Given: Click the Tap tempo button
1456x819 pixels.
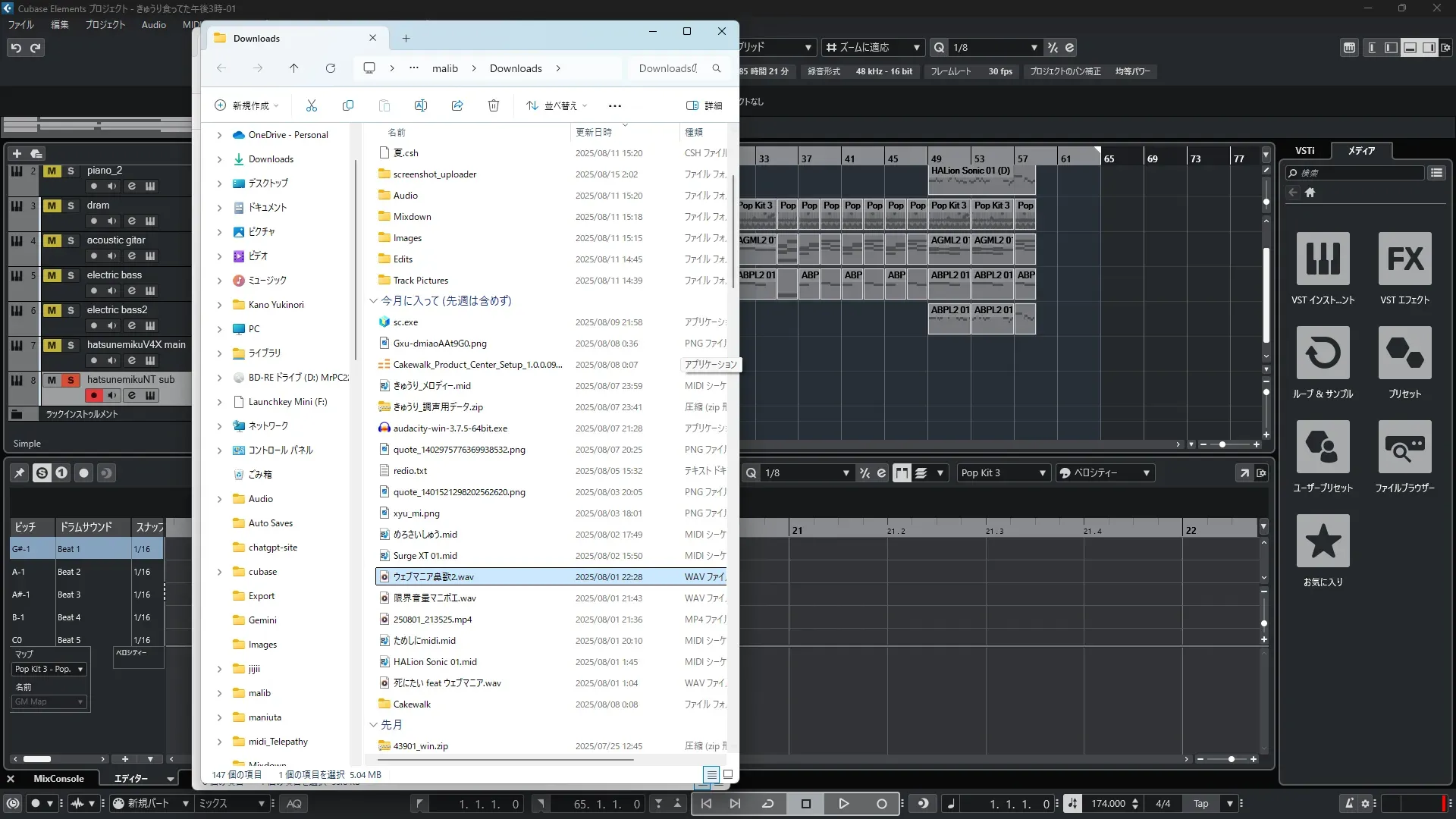Looking at the screenshot, I should tap(1200, 804).
